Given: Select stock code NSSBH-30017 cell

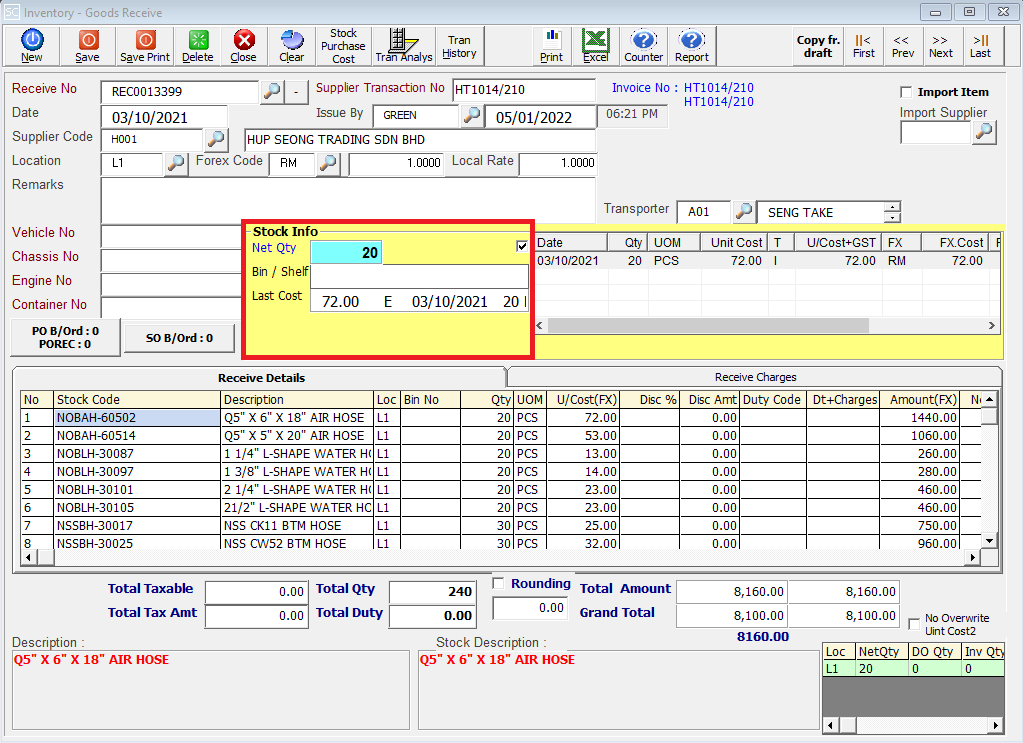Looking at the screenshot, I should click(x=137, y=525).
